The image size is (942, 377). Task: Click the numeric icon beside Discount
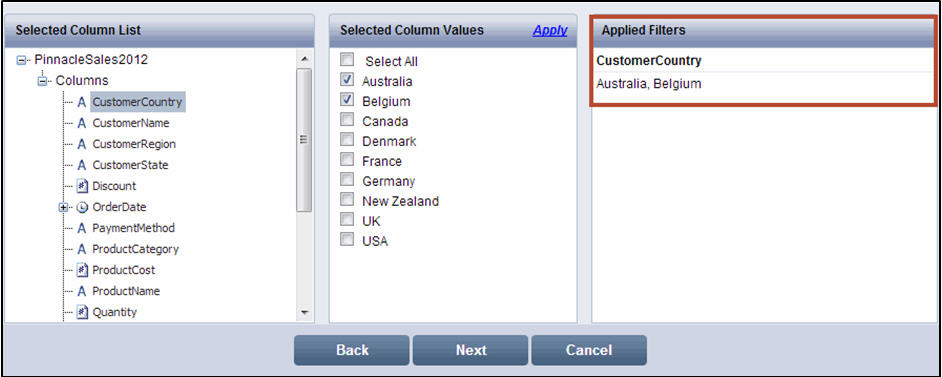tap(83, 186)
